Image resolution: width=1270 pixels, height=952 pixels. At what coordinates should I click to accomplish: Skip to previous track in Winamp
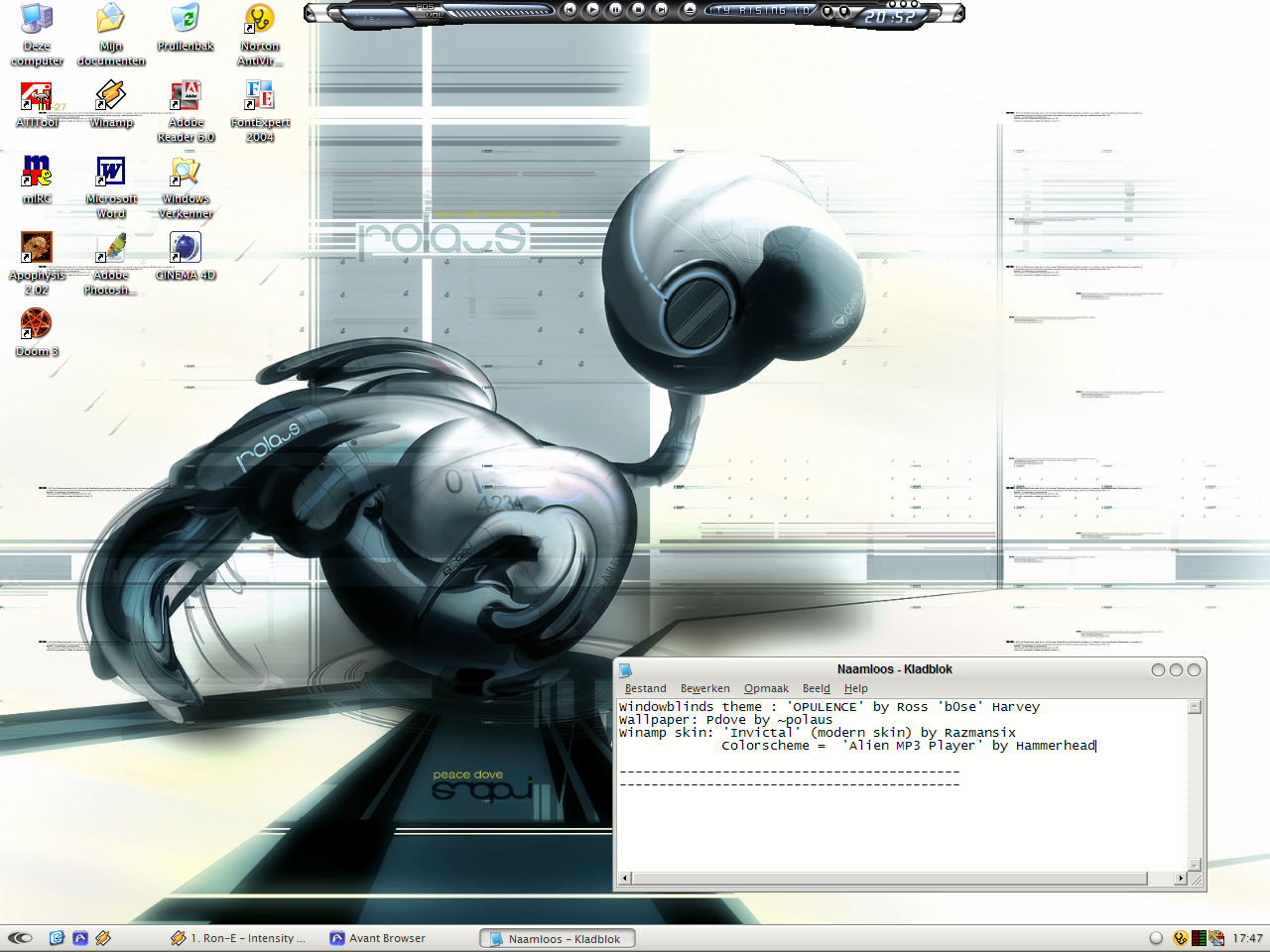[x=570, y=10]
